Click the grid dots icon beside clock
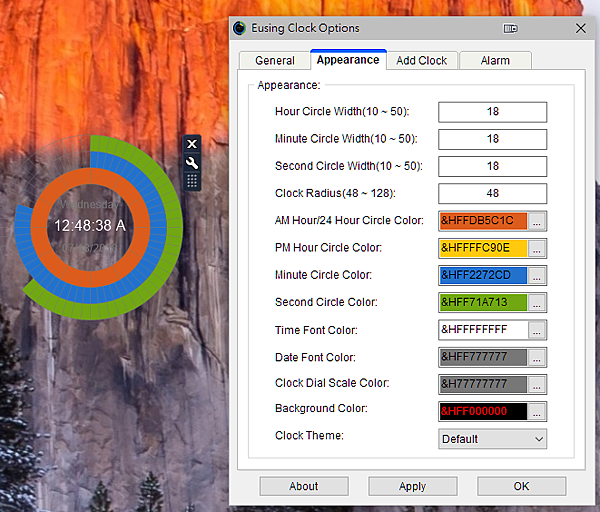 [192, 181]
